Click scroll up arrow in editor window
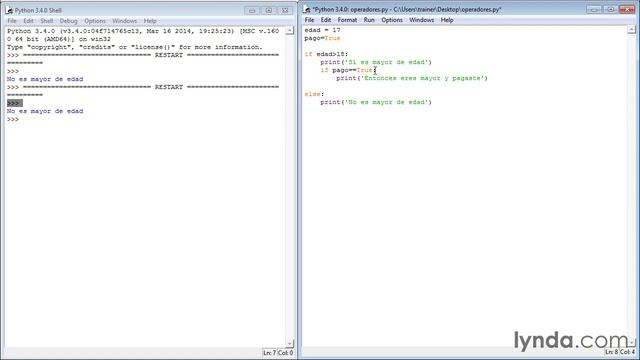Screen dimensions: 640x360 631,30
